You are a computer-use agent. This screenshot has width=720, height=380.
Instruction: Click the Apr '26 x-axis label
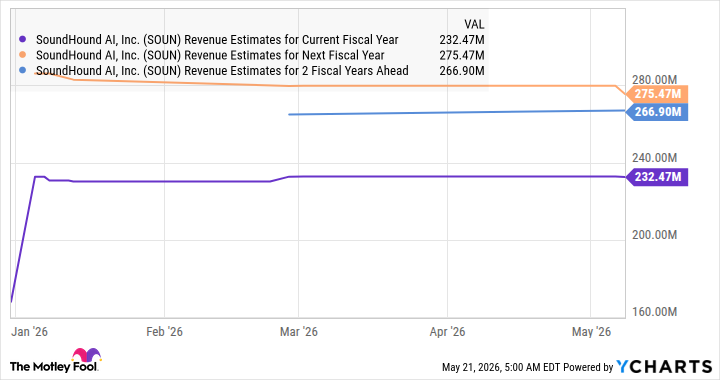pos(447,332)
